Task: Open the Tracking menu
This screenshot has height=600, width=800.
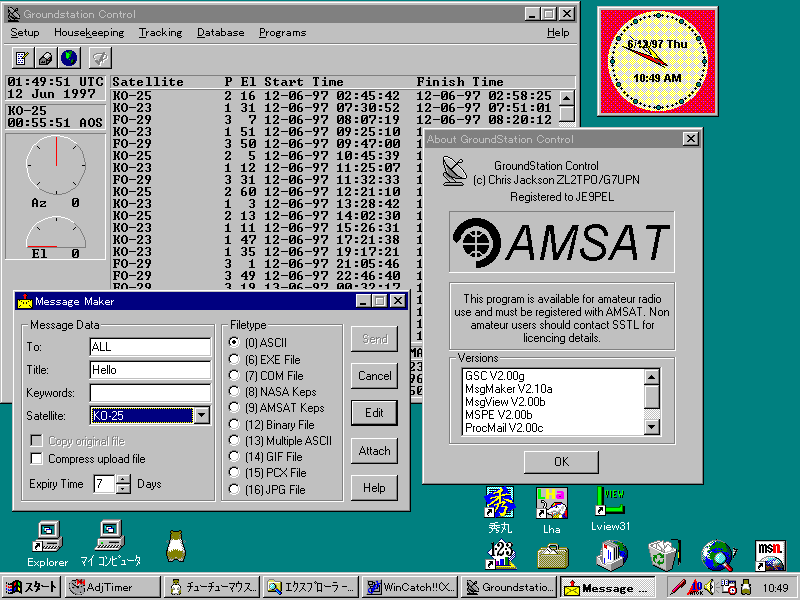Action: coord(160,32)
